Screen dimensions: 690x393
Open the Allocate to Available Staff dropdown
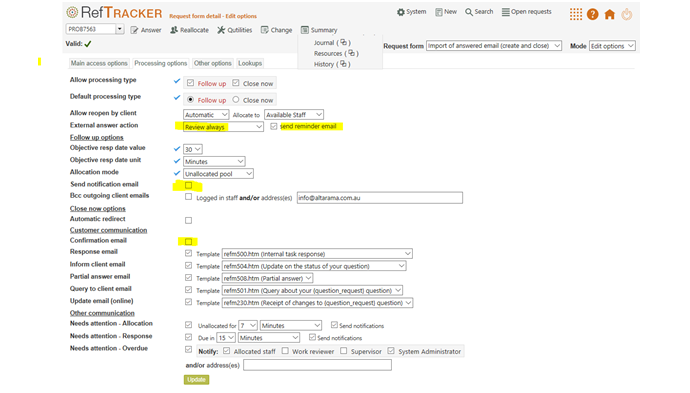tap(294, 114)
